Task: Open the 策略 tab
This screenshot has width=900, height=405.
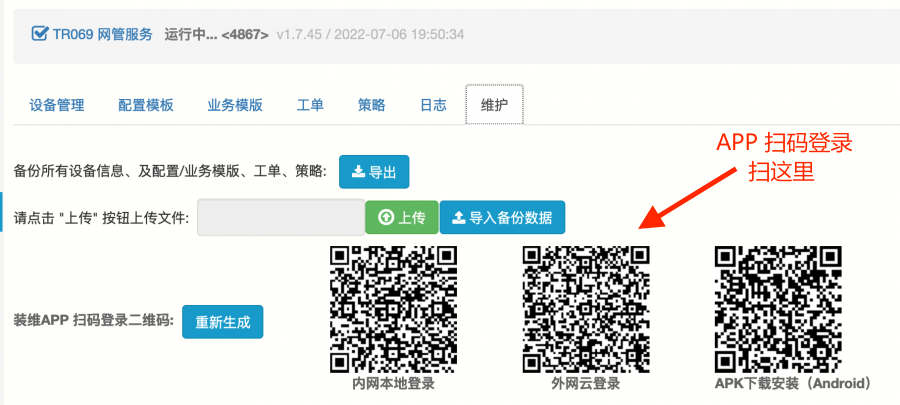Action: pos(371,105)
